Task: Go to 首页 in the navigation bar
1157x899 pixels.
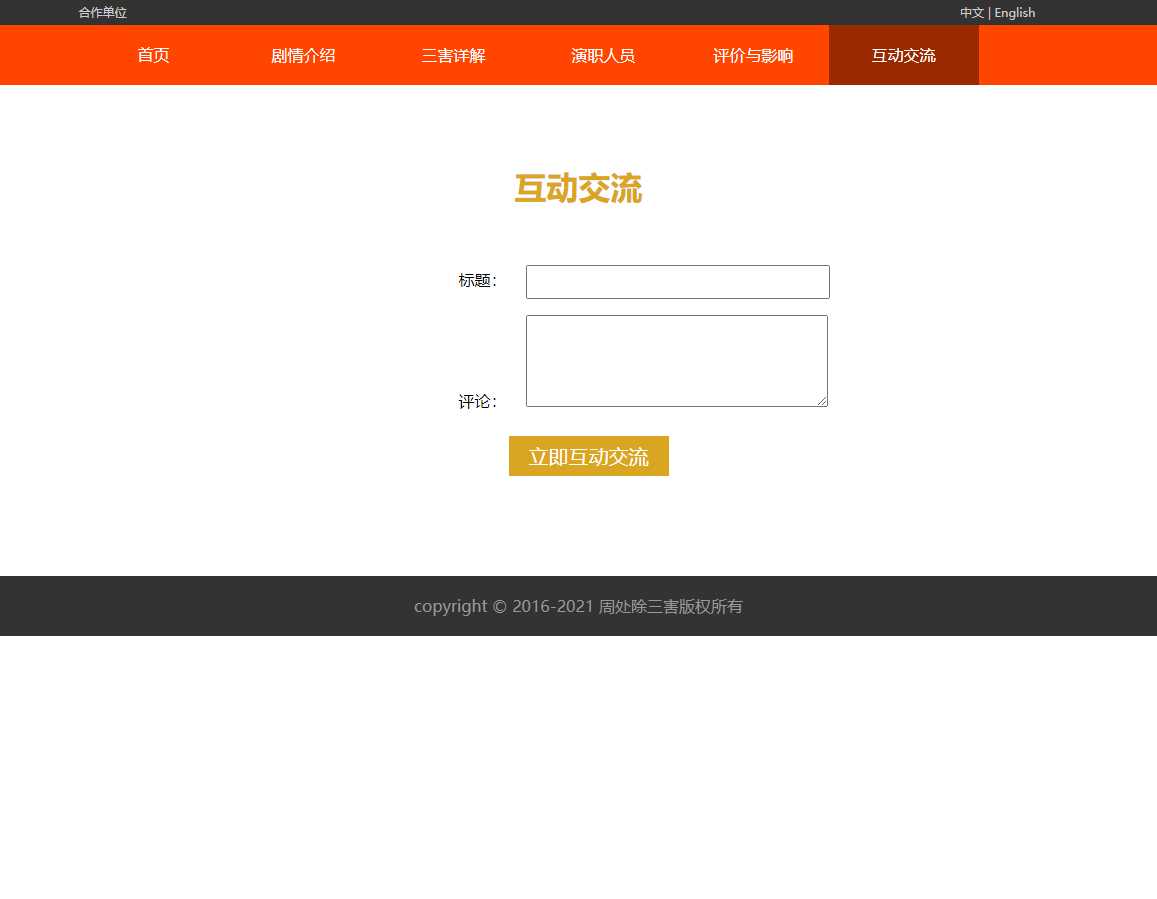Action: point(153,55)
